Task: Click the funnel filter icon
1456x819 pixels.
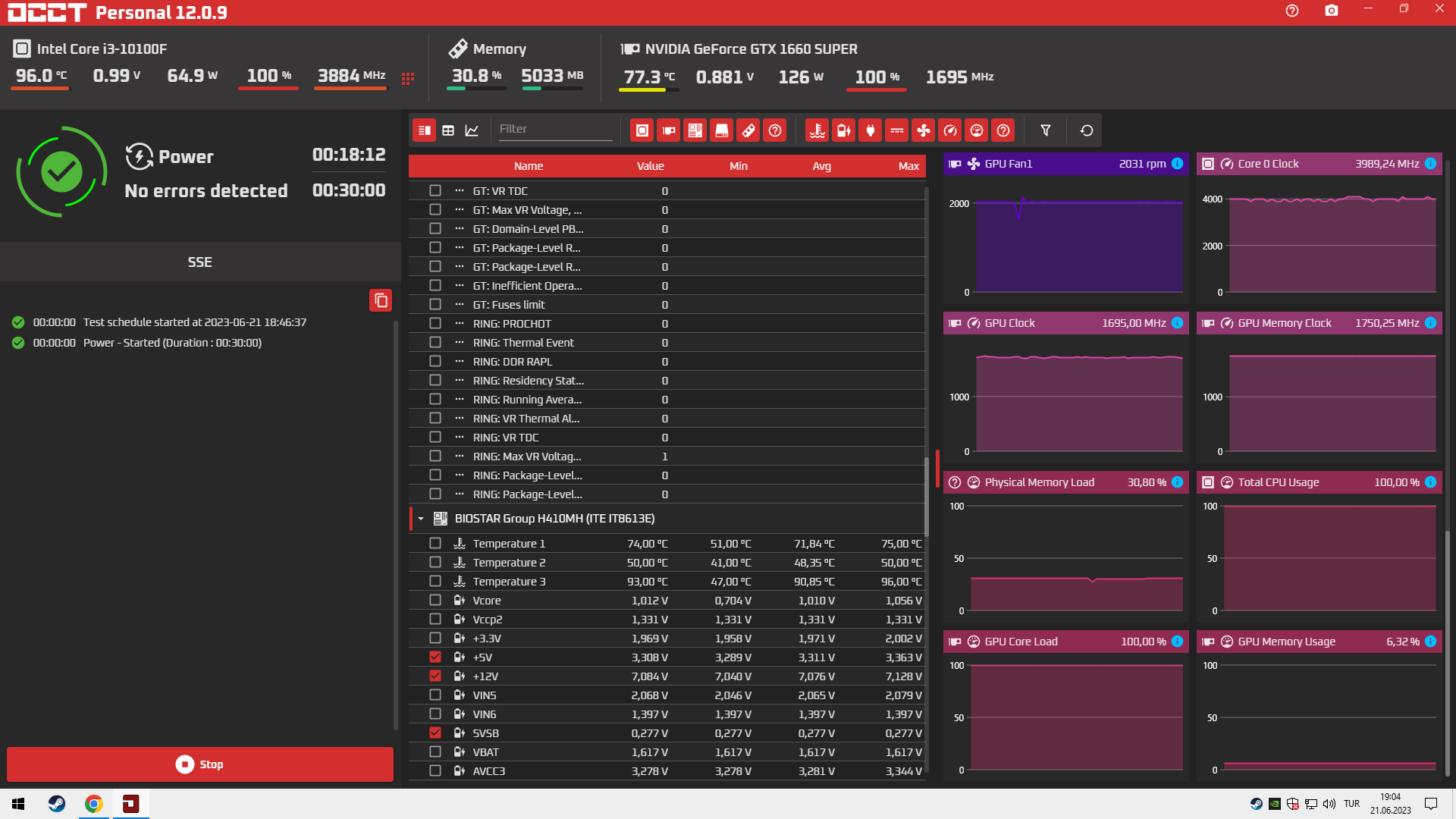Action: (x=1046, y=130)
